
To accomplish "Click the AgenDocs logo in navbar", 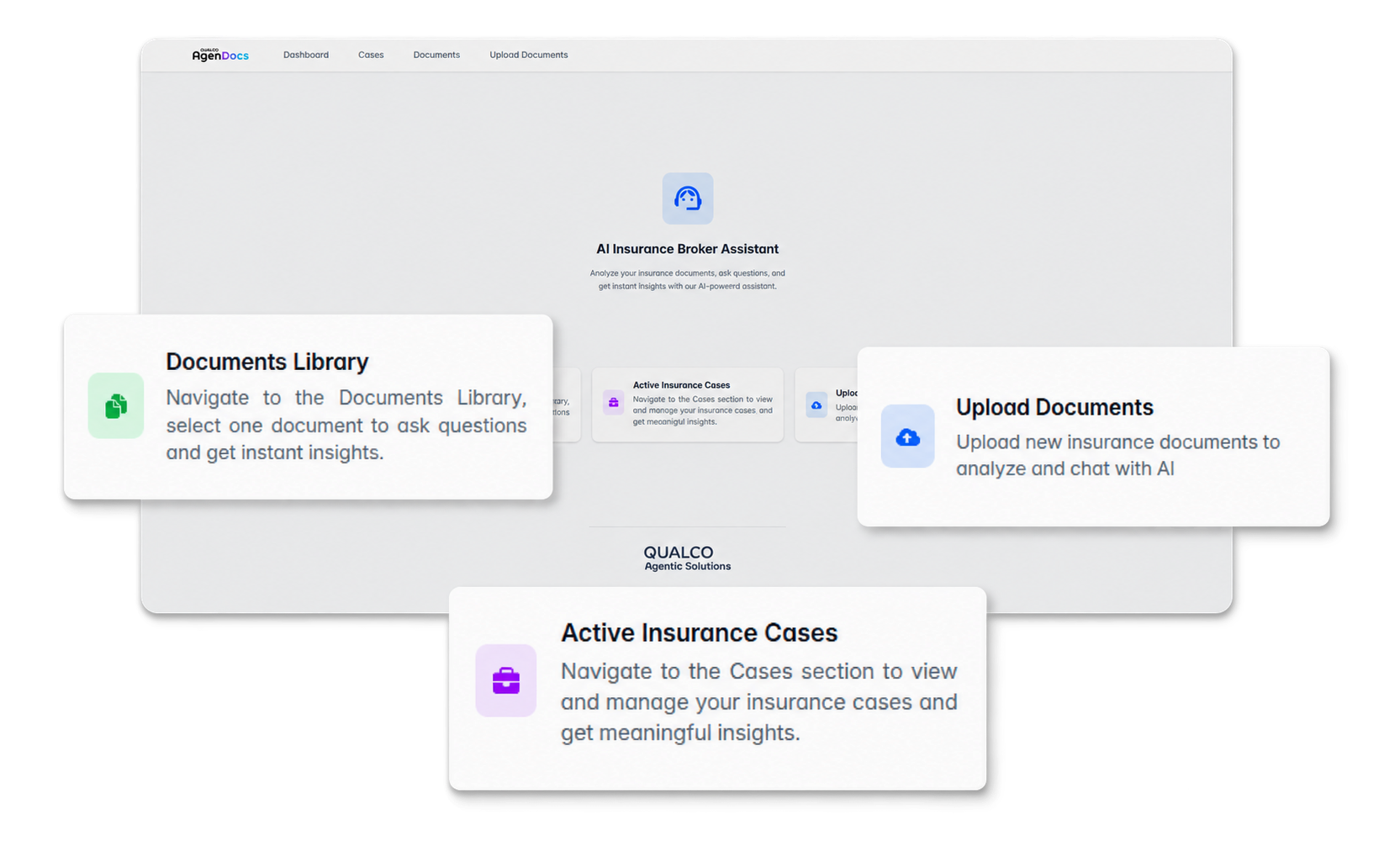I will tap(220, 55).
